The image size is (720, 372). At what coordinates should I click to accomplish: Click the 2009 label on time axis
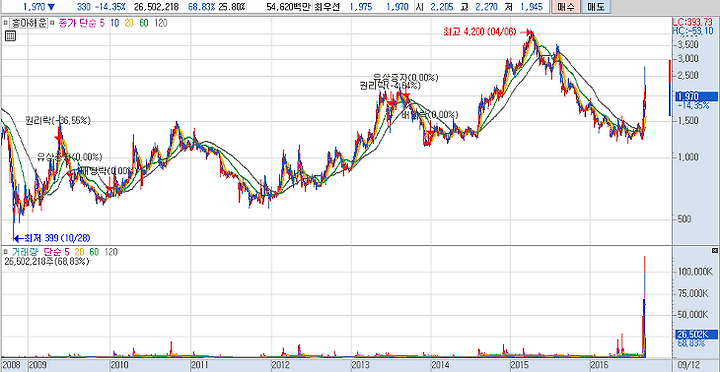tap(39, 365)
